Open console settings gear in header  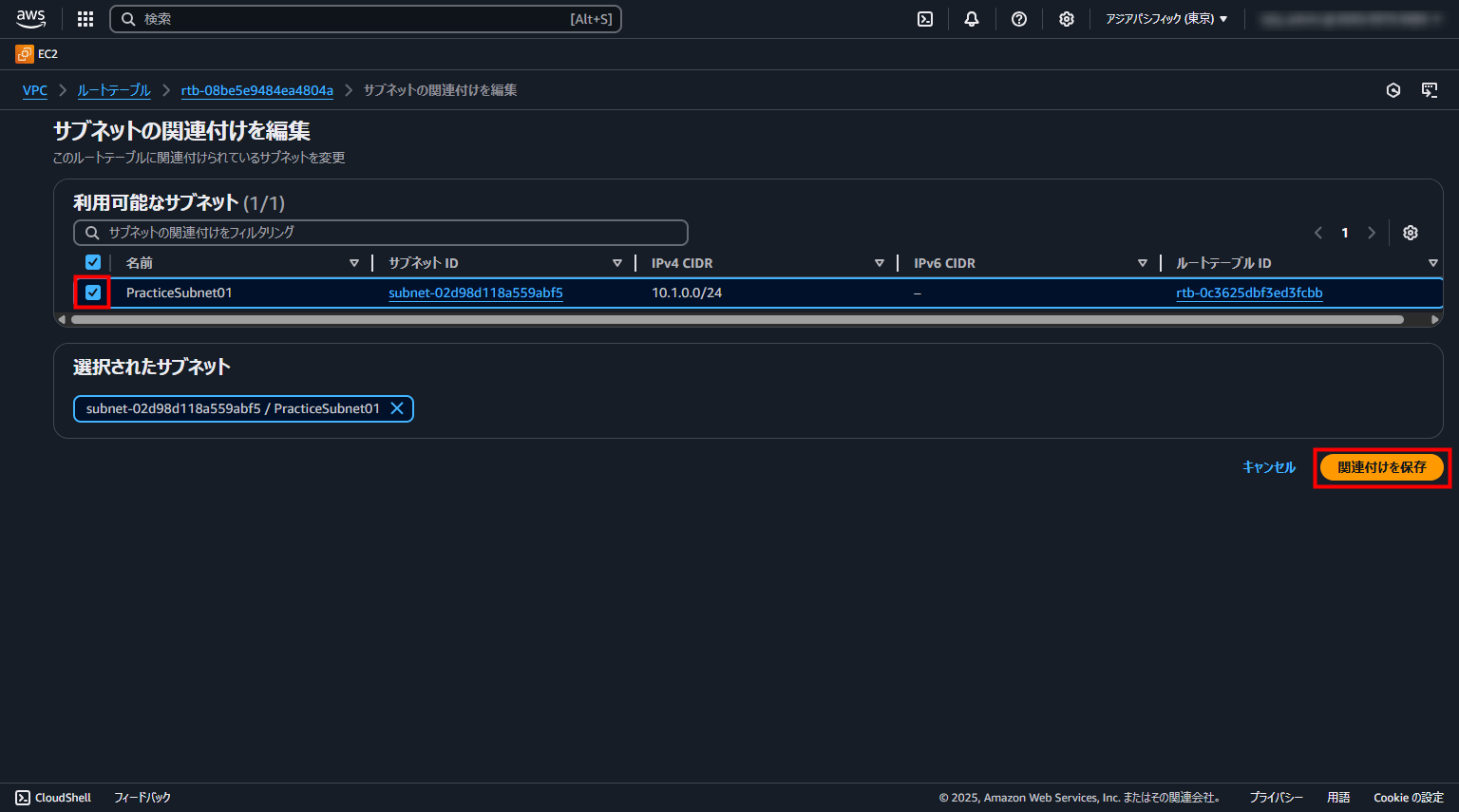(x=1067, y=19)
